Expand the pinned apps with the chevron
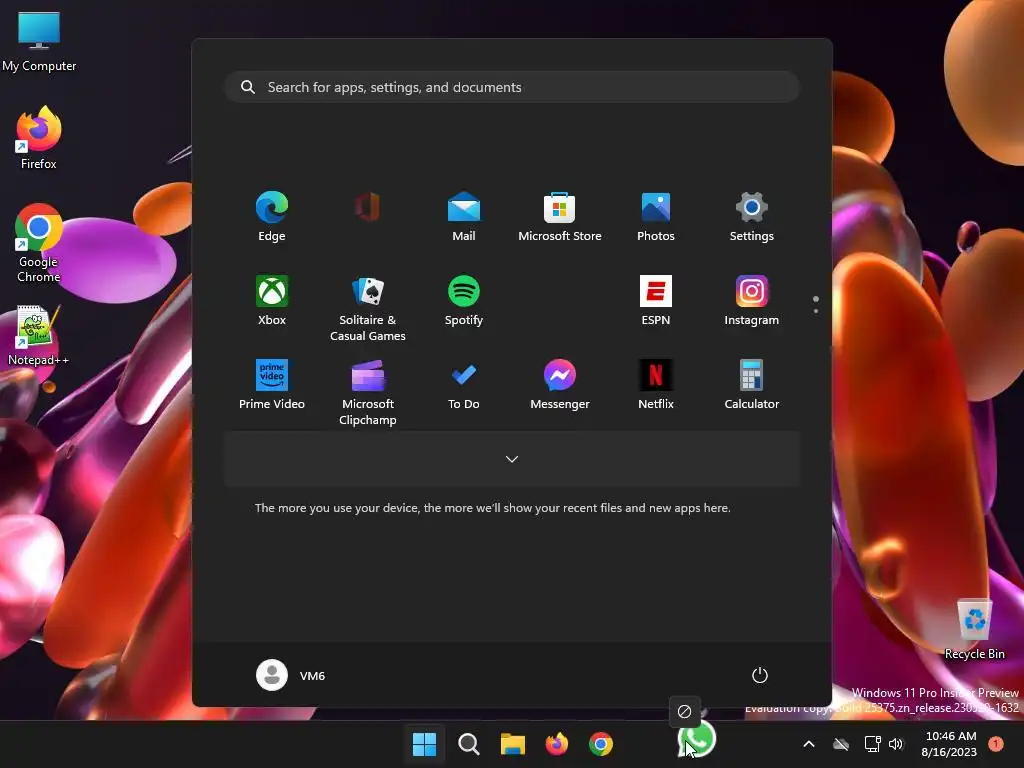Screen dimensions: 1024x768 512,459
